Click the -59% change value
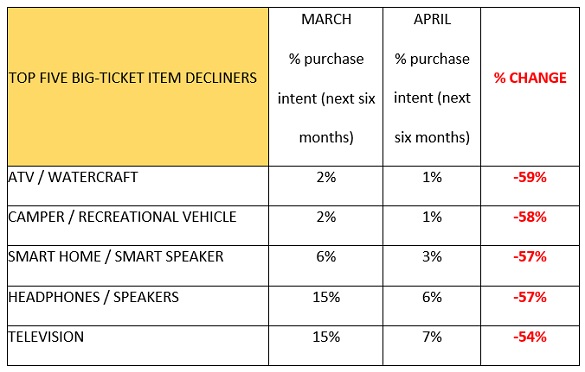 pos(530,177)
